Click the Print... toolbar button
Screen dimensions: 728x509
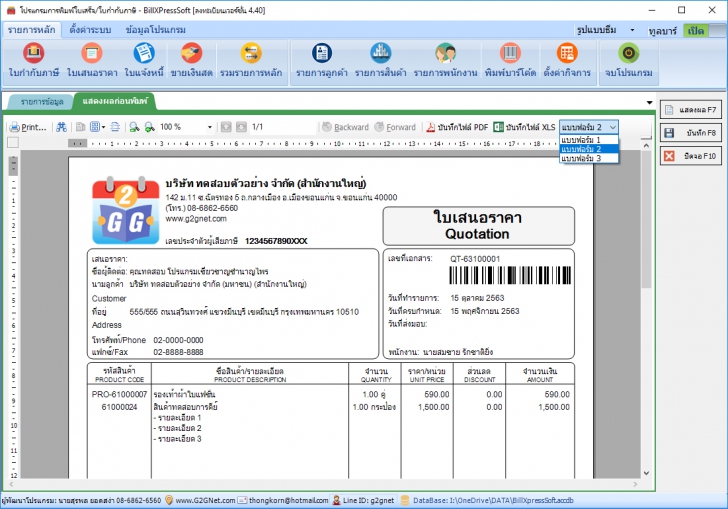coord(28,127)
